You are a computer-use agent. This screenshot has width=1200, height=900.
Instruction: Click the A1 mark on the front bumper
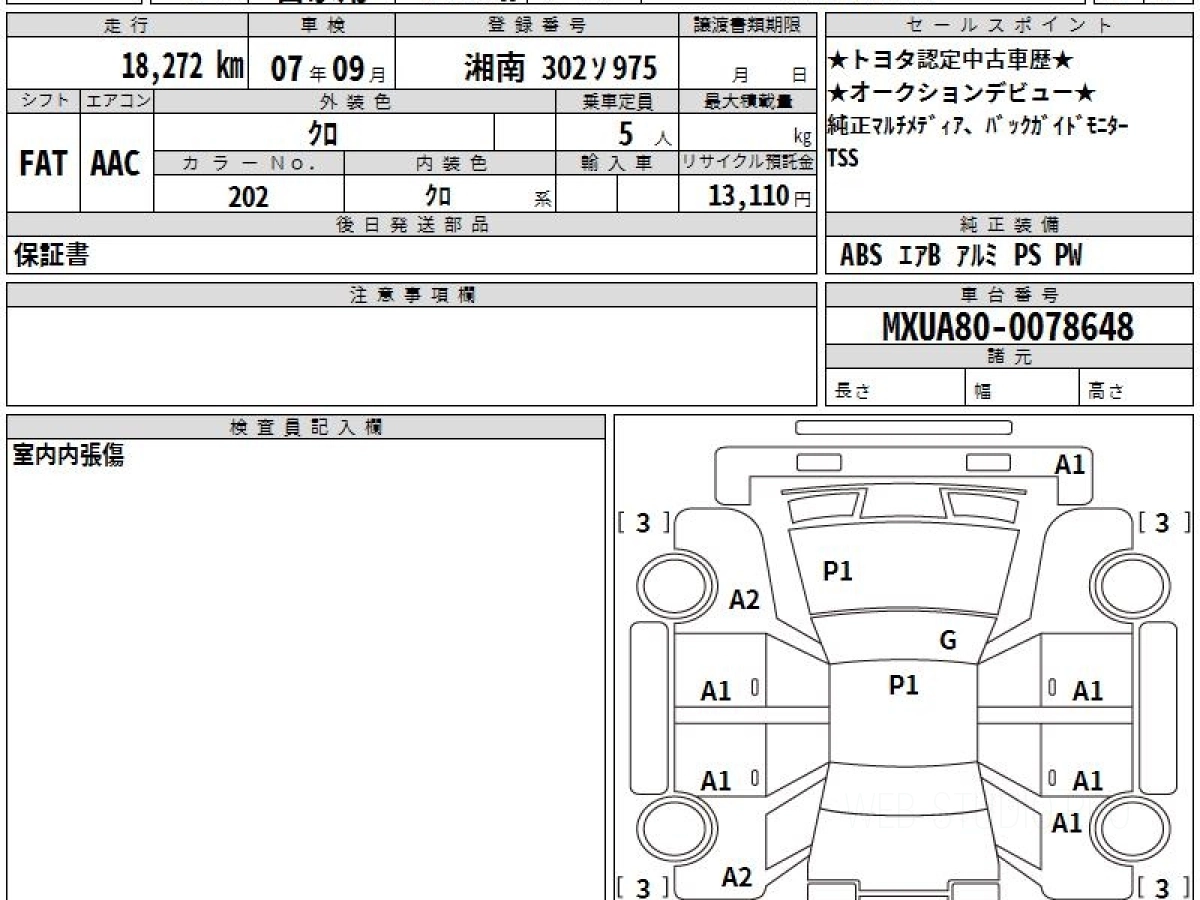pos(1070,464)
